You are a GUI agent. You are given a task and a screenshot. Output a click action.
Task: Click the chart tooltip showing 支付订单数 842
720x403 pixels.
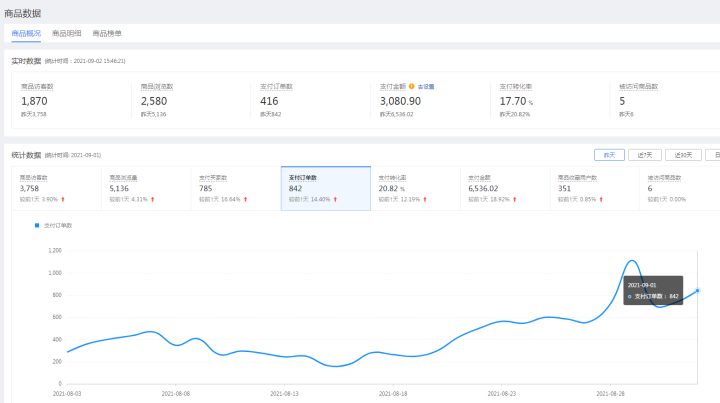(653, 291)
